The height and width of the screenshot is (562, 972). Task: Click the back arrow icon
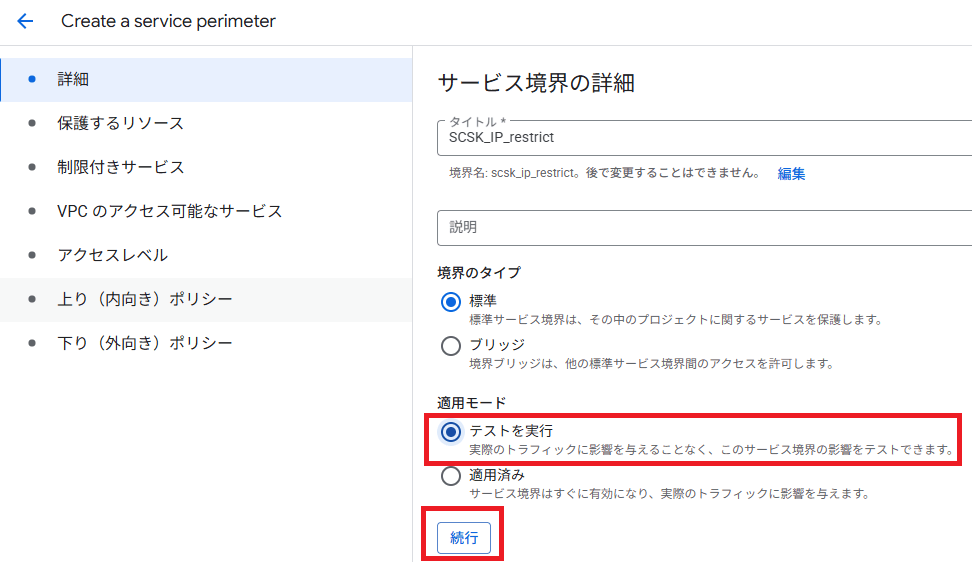pos(25,21)
